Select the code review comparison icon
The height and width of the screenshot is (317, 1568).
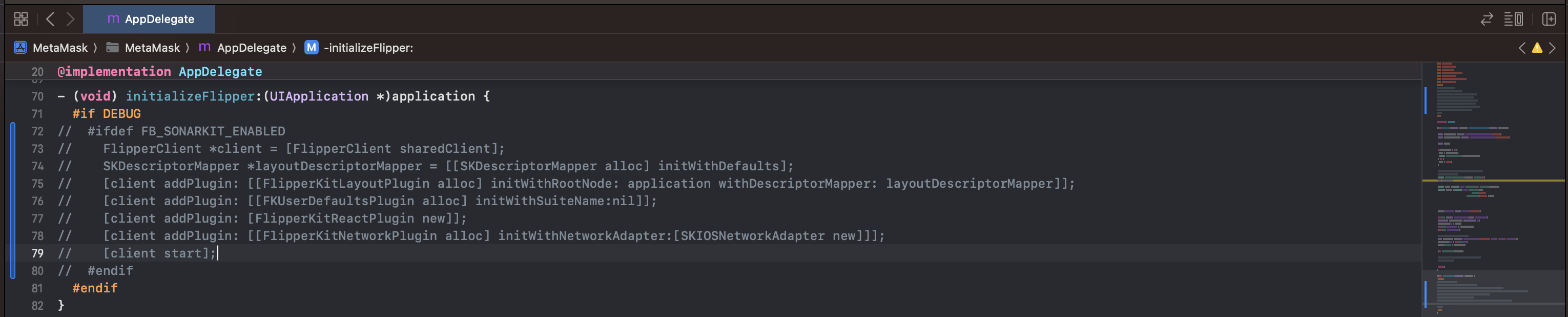point(1487,19)
